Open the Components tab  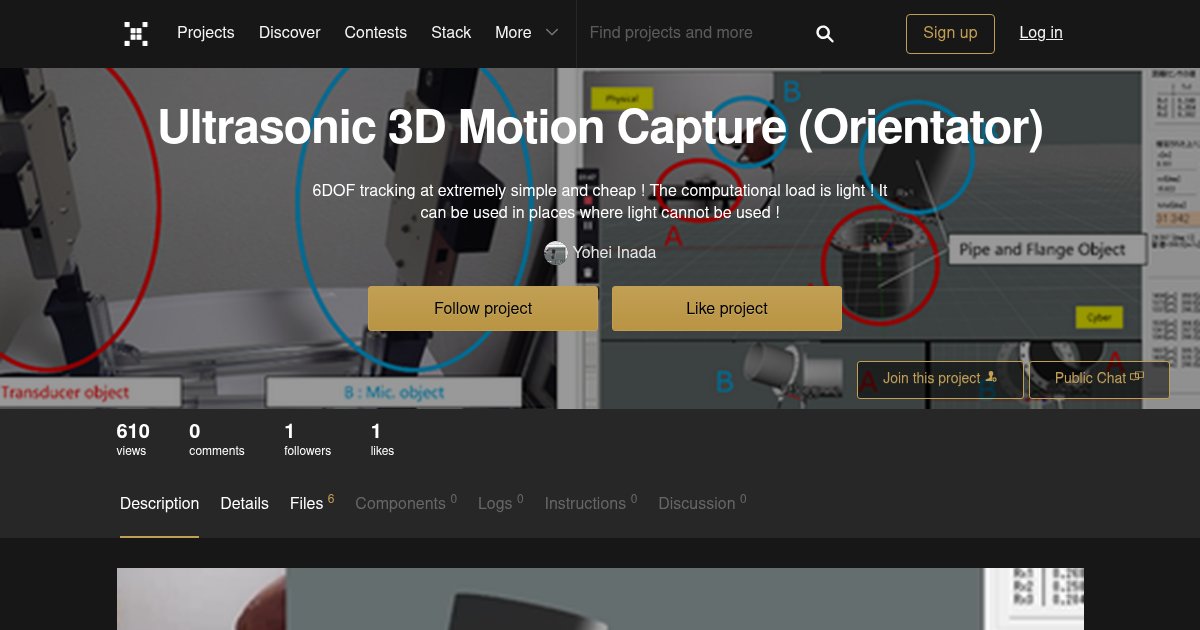(406, 503)
